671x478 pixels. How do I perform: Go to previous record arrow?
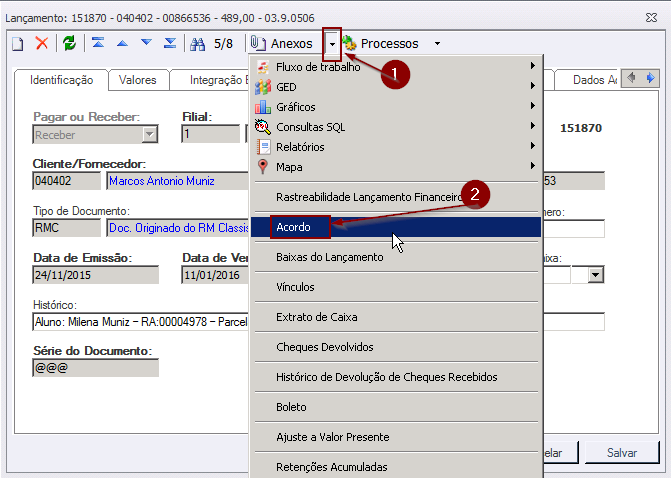pos(122,43)
